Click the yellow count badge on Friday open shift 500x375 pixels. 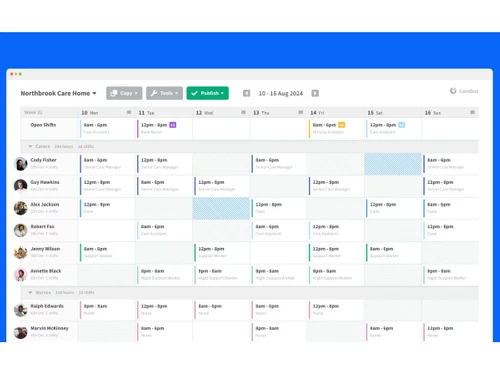[x=342, y=125]
